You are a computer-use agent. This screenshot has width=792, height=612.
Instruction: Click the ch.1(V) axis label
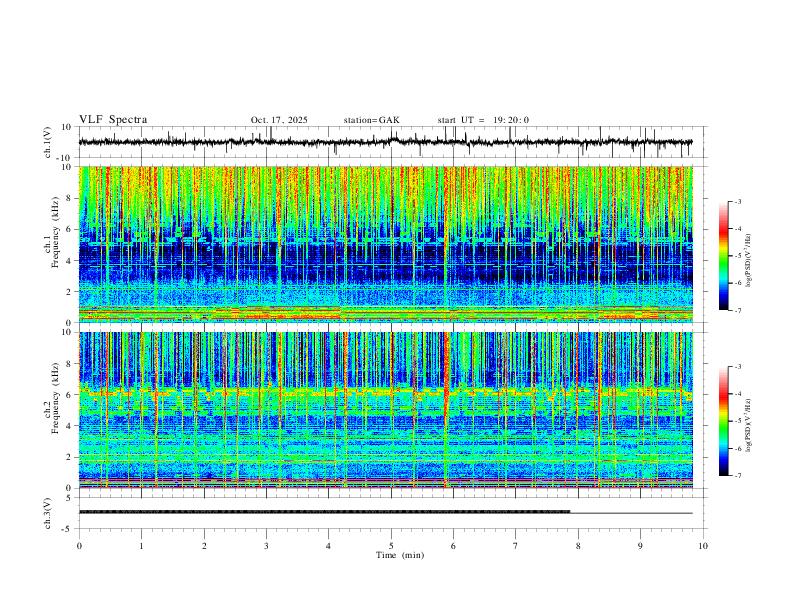(48, 142)
